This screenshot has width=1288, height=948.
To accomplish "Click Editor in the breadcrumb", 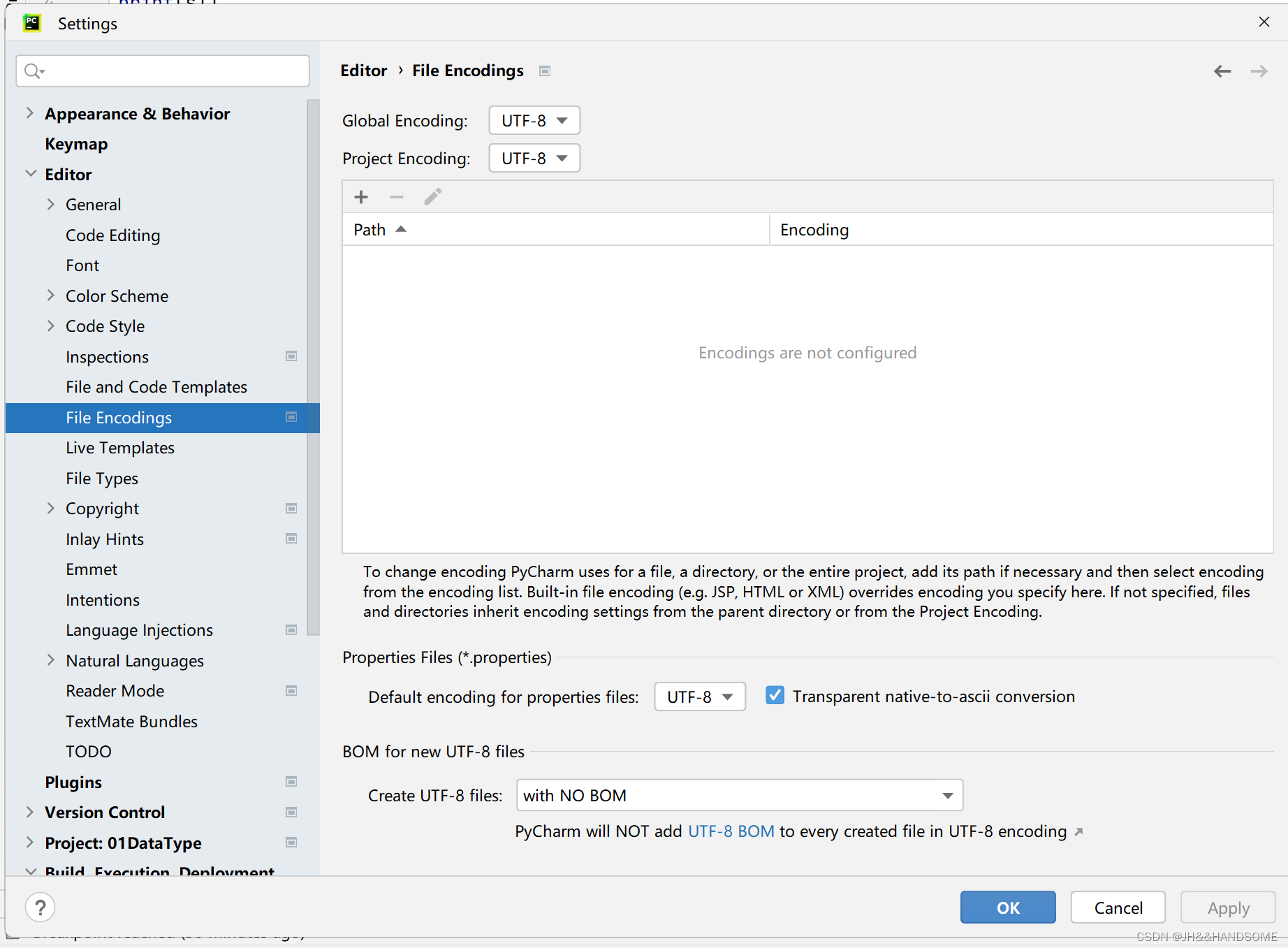I will coord(363,71).
